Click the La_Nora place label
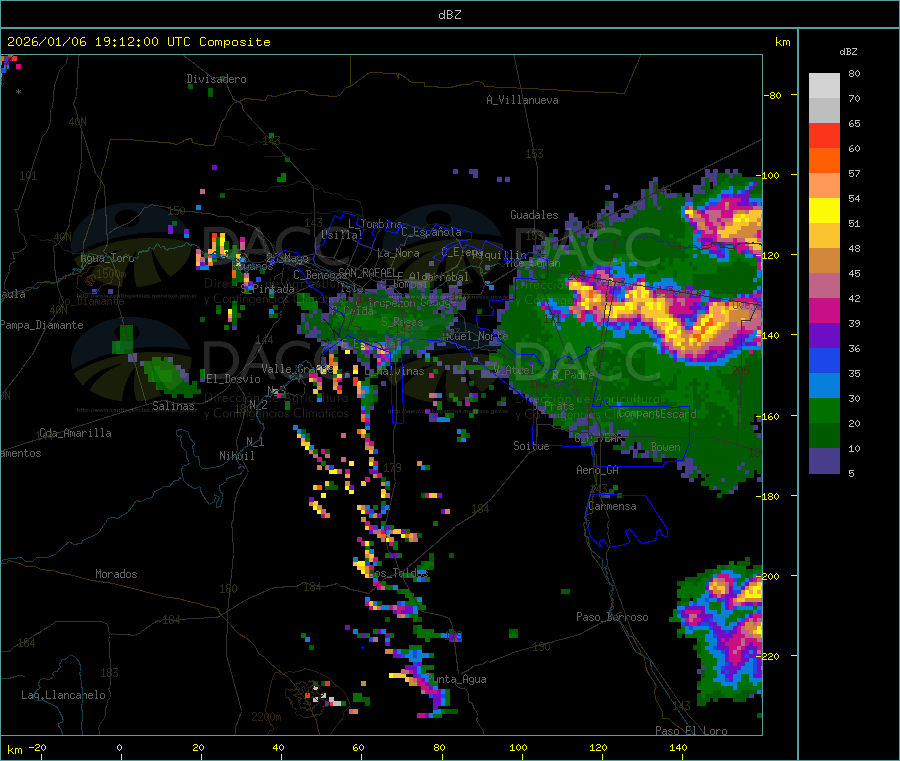900x761 pixels. [398, 253]
